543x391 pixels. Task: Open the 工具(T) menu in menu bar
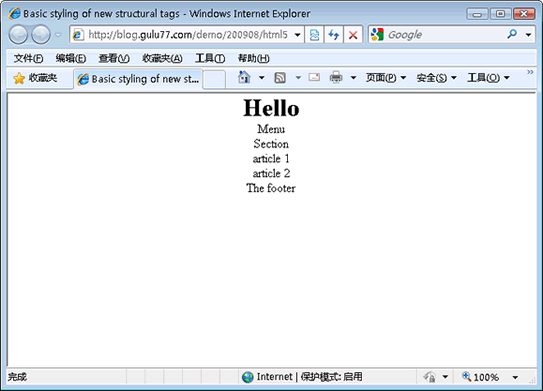point(210,58)
